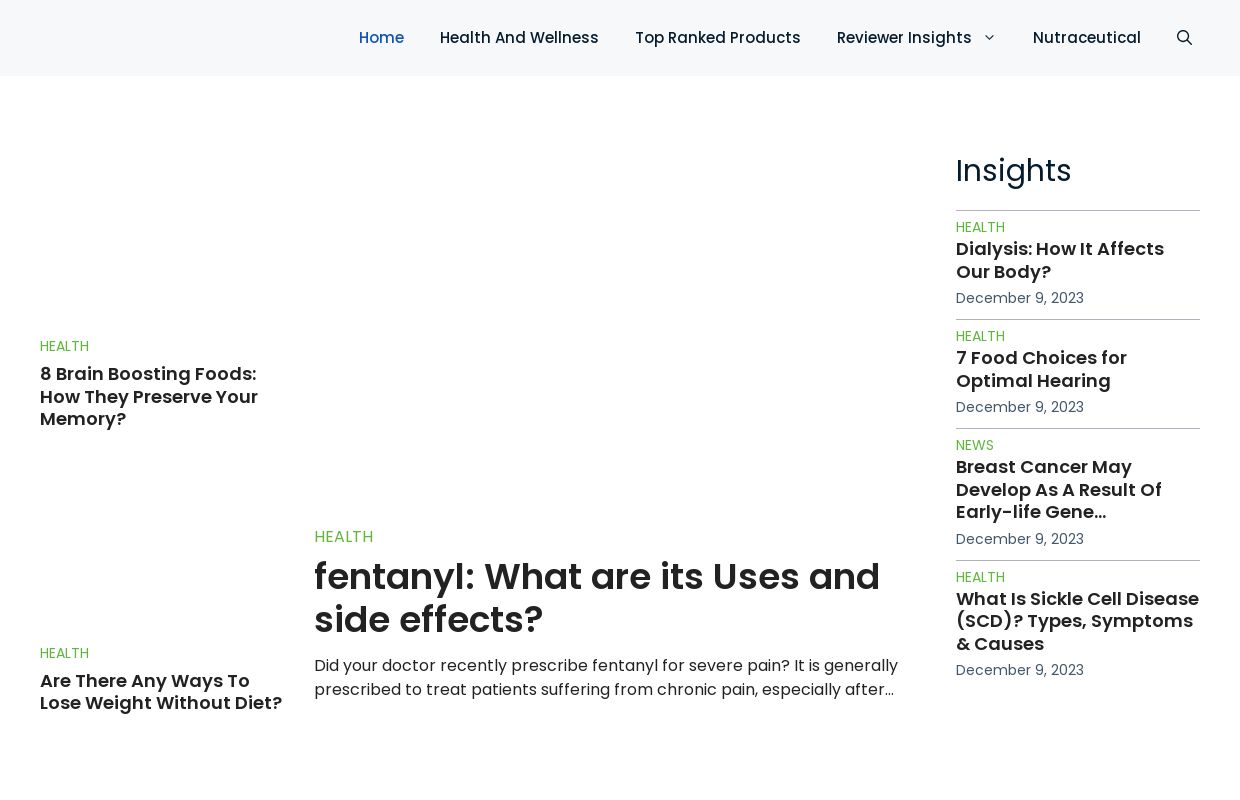
Task: Open the Nutraceutical menu item
Action: click(1086, 38)
